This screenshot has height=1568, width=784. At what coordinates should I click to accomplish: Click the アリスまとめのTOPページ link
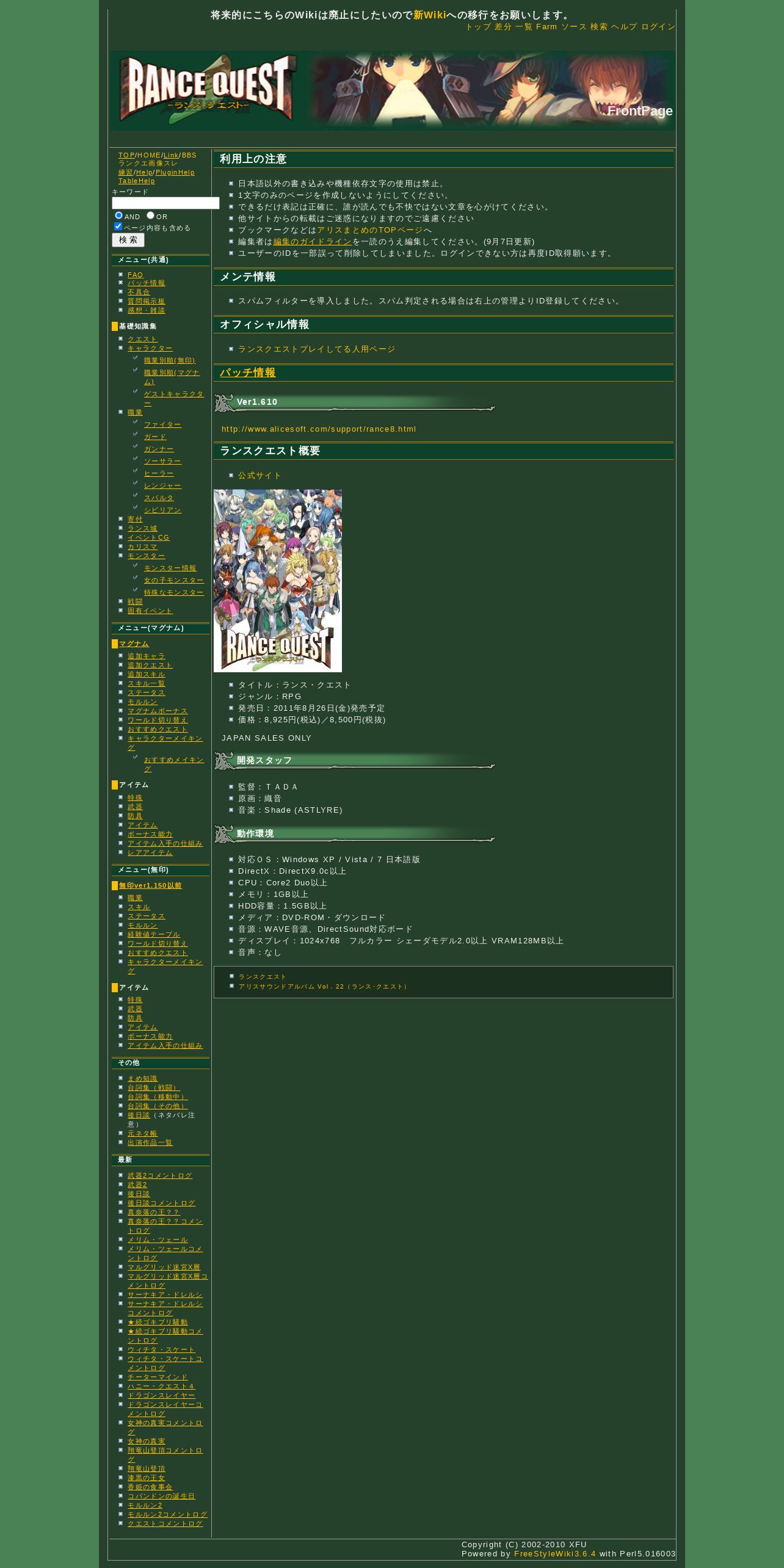tap(370, 230)
